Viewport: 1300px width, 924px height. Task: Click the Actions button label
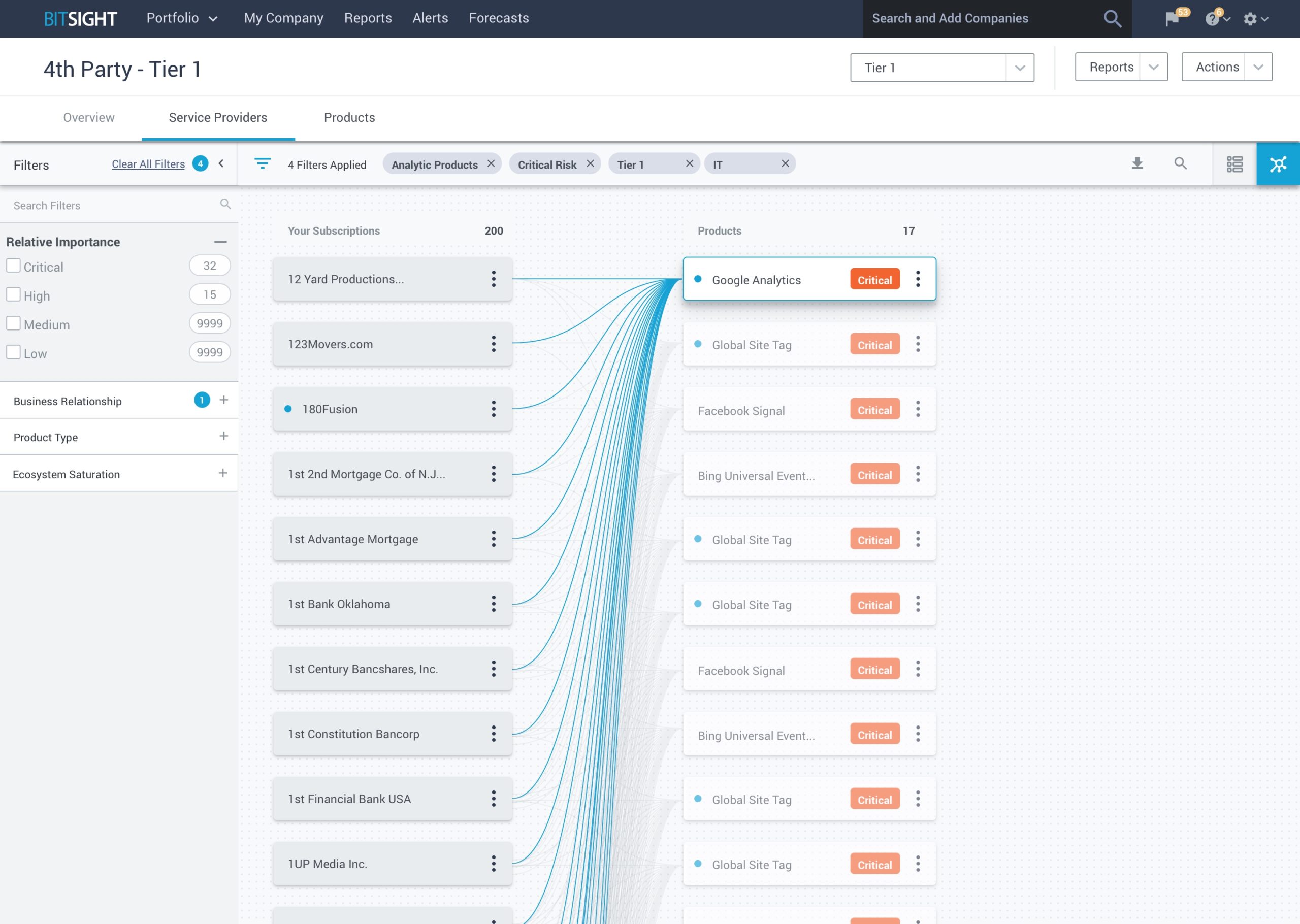click(x=1217, y=67)
